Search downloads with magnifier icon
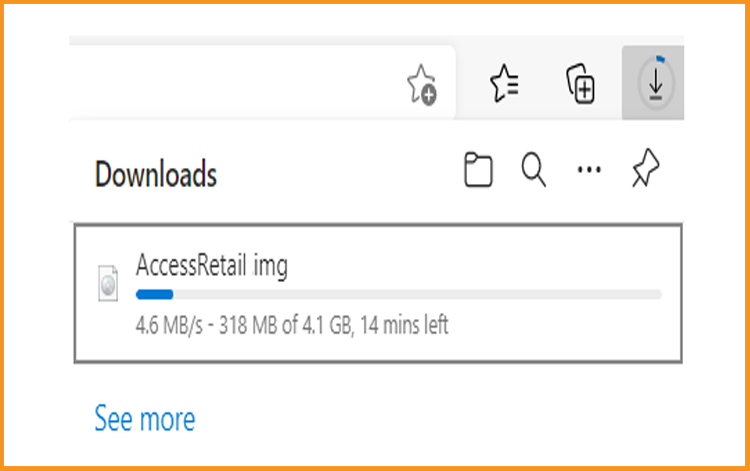 click(533, 169)
